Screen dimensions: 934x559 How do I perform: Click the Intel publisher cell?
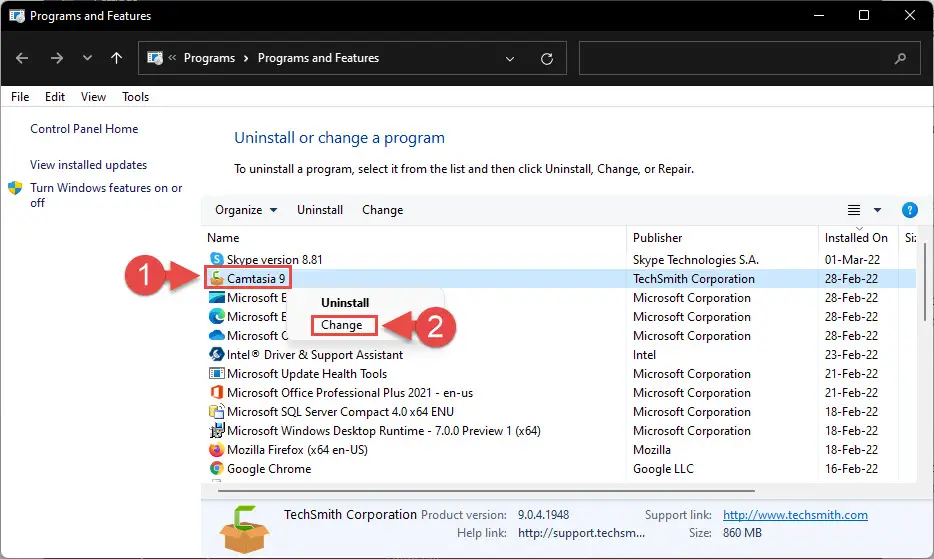644,355
